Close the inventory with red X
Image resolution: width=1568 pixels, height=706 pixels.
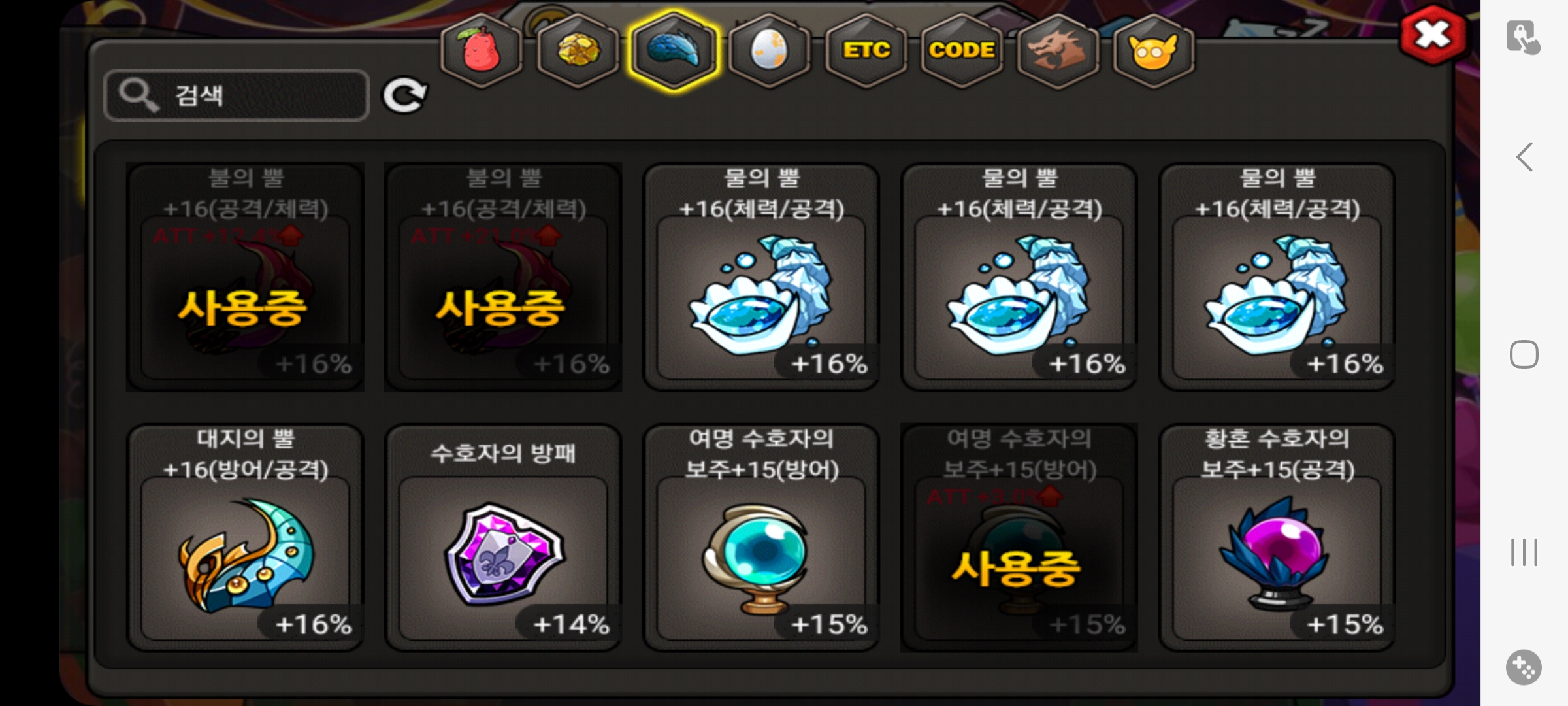click(x=1432, y=35)
